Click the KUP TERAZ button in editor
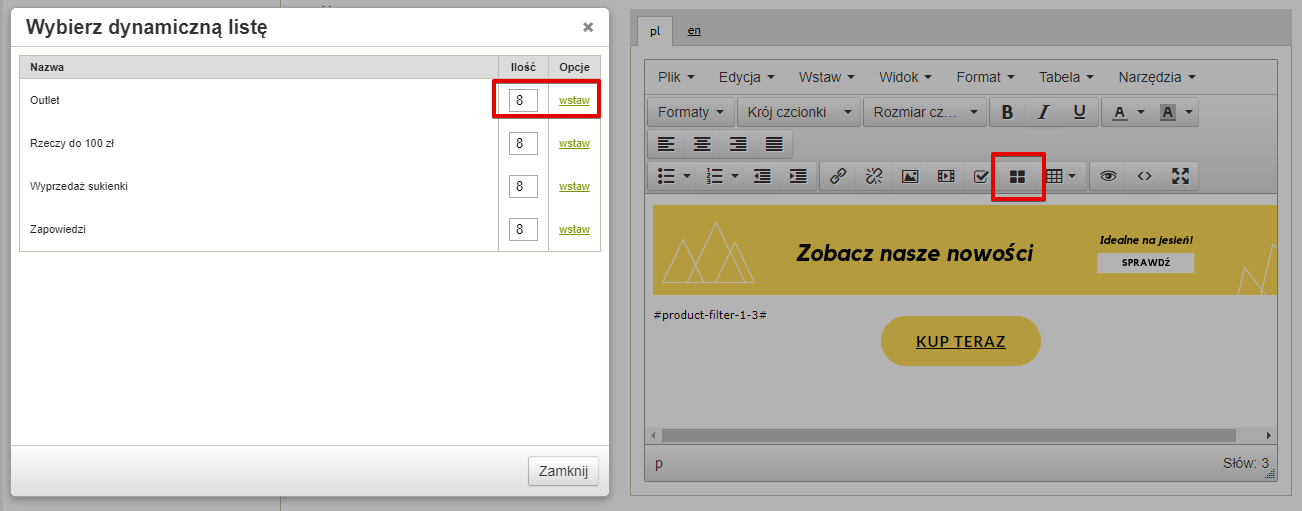The height and width of the screenshot is (511, 1302). pos(960,341)
